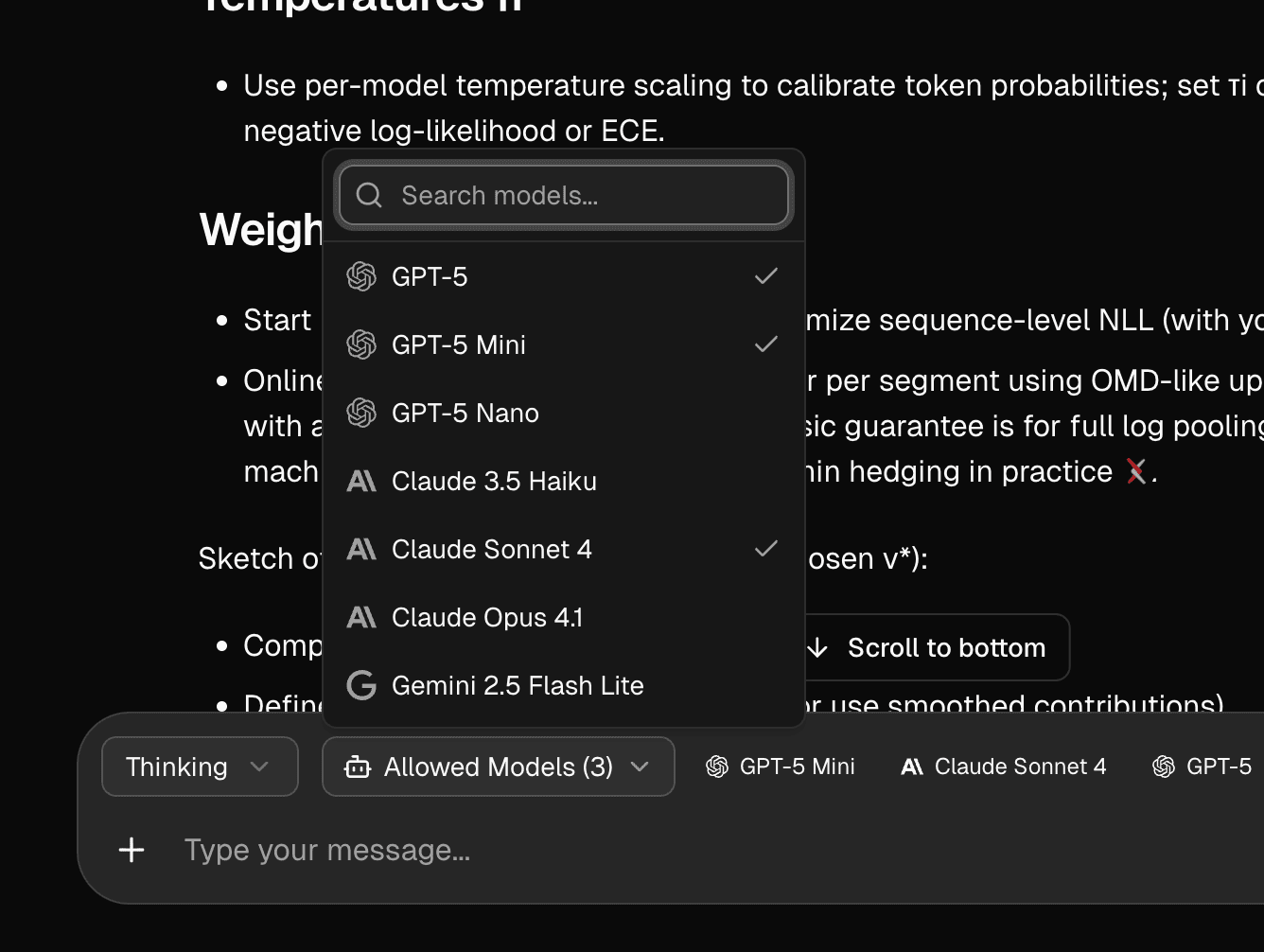1264x952 pixels.
Task: Open the Thinking dropdown
Action: tap(199, 767)
